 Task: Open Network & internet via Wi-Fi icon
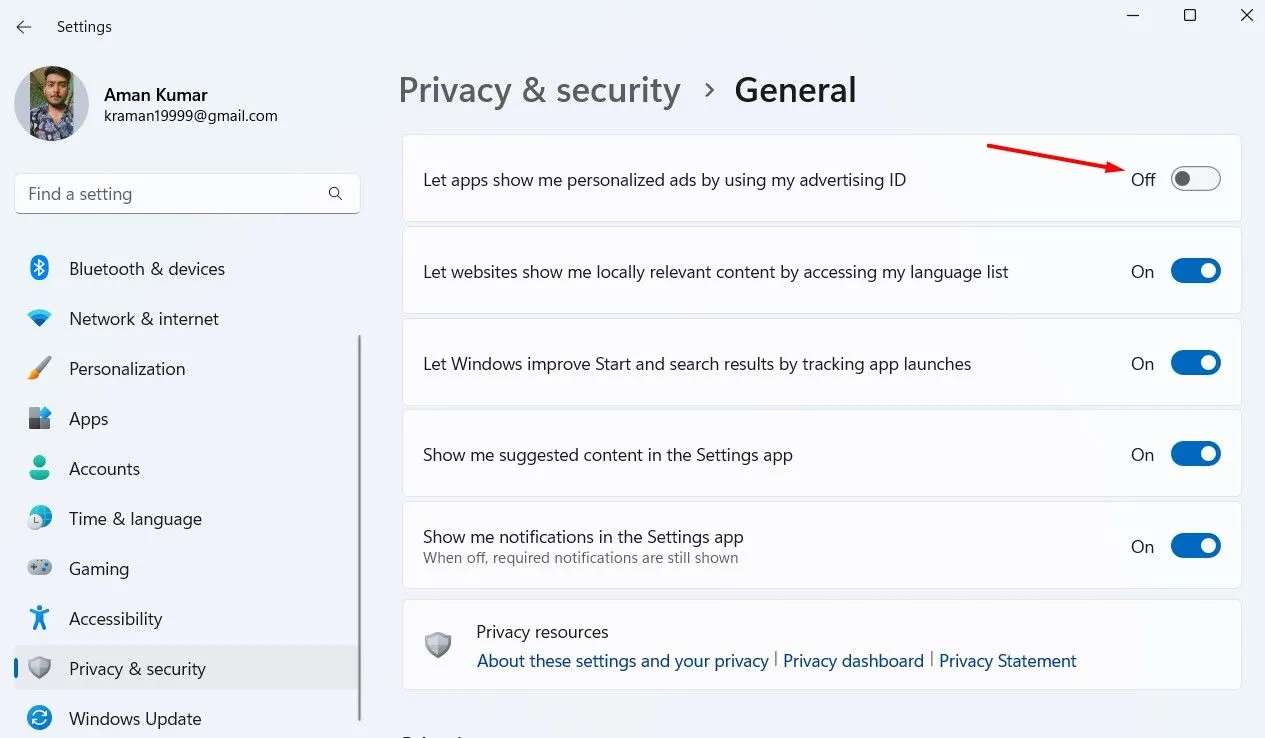(x=39, y=318)
